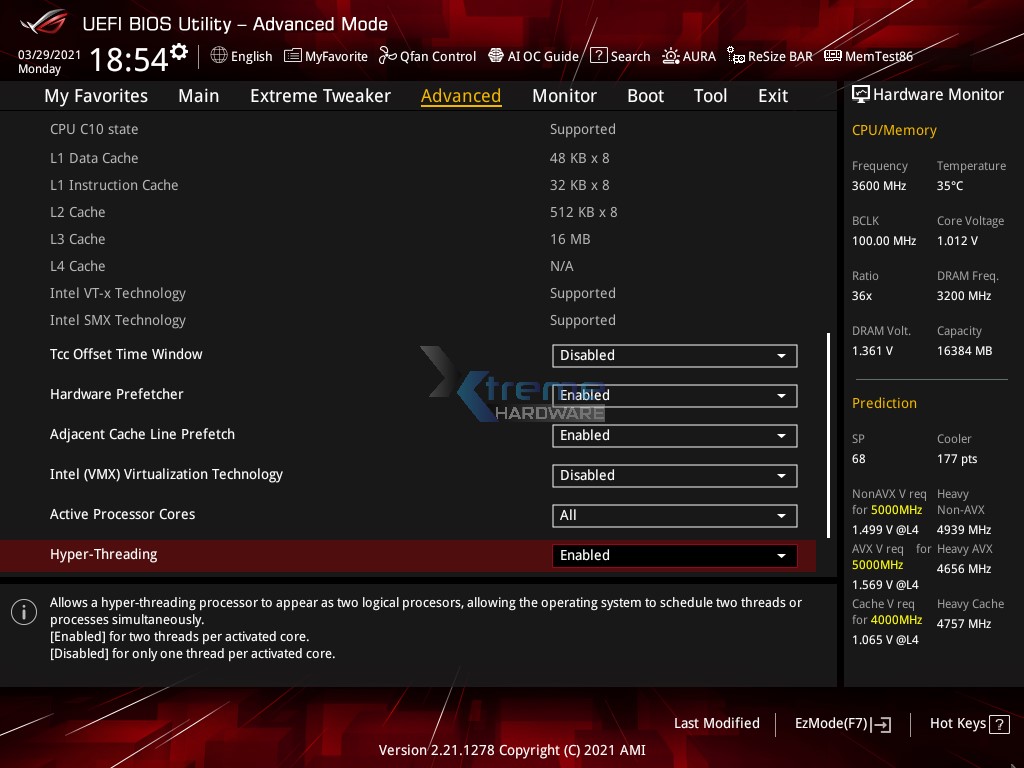Open the BIOS Search function
The height and width of the screenshot is (768, 1024).
(x=620, y=56)
